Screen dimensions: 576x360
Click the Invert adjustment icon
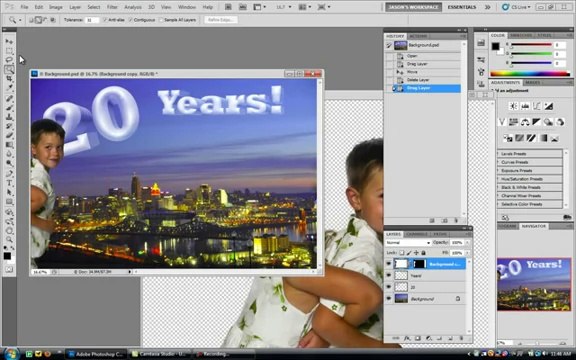pyautogui.click(x=508, y=138)
